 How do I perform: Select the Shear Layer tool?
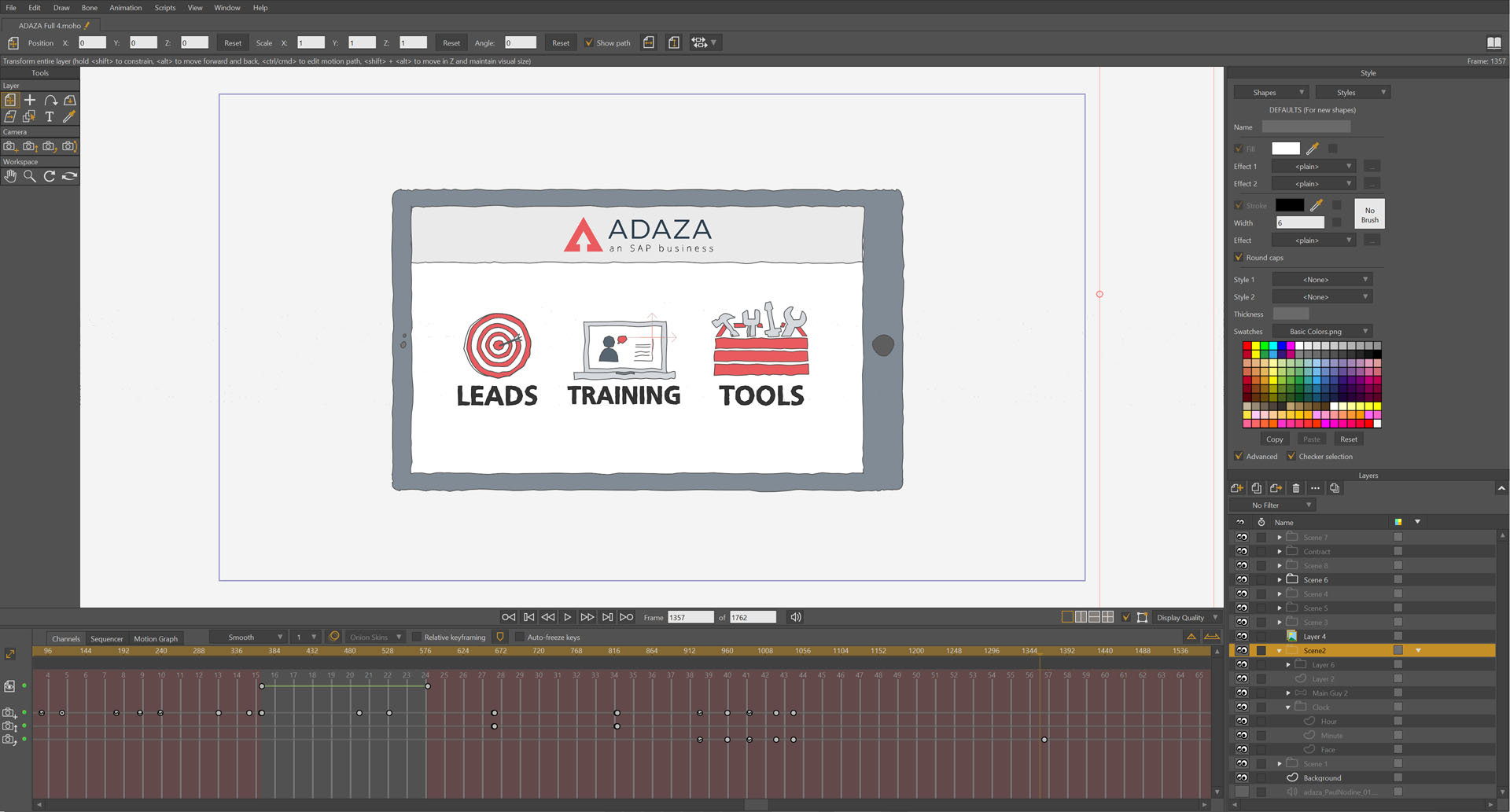[10, 116]
